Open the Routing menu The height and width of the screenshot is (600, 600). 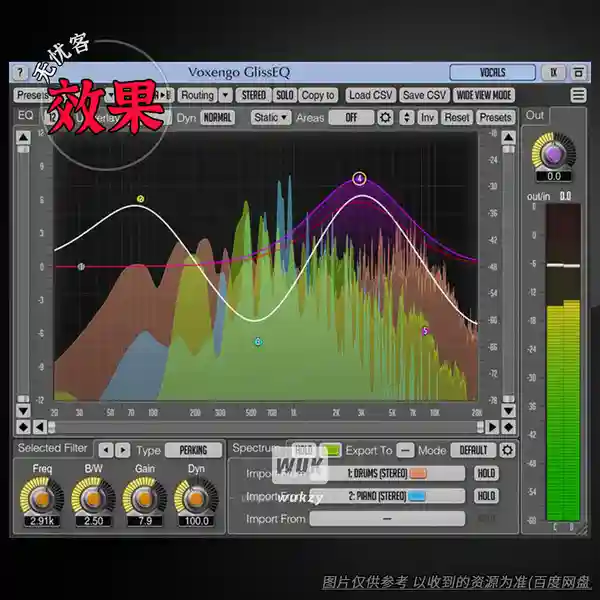click(197, 95)
